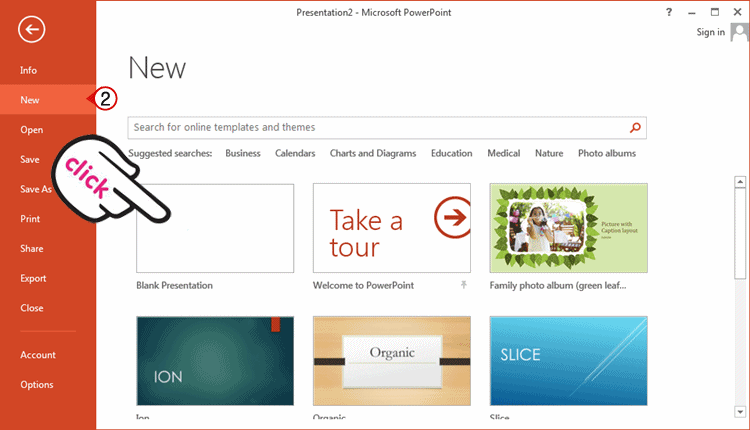The width and height of the screenshot is (750, 430).
Task: Maximize the PowerPoint window
Action: 715,12
